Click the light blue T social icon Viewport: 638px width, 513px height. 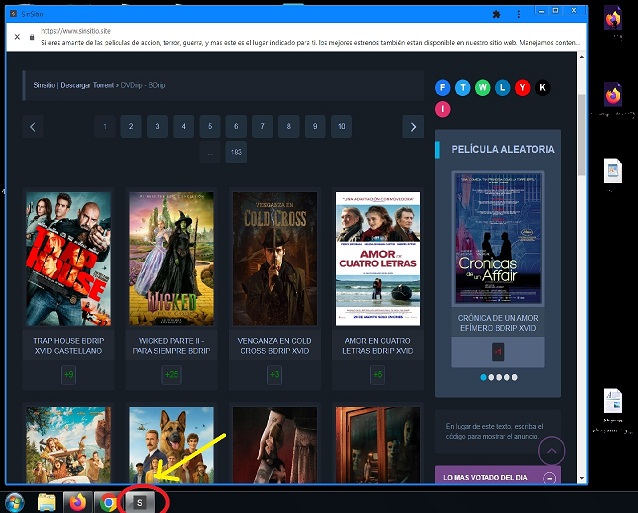point(464,87)
